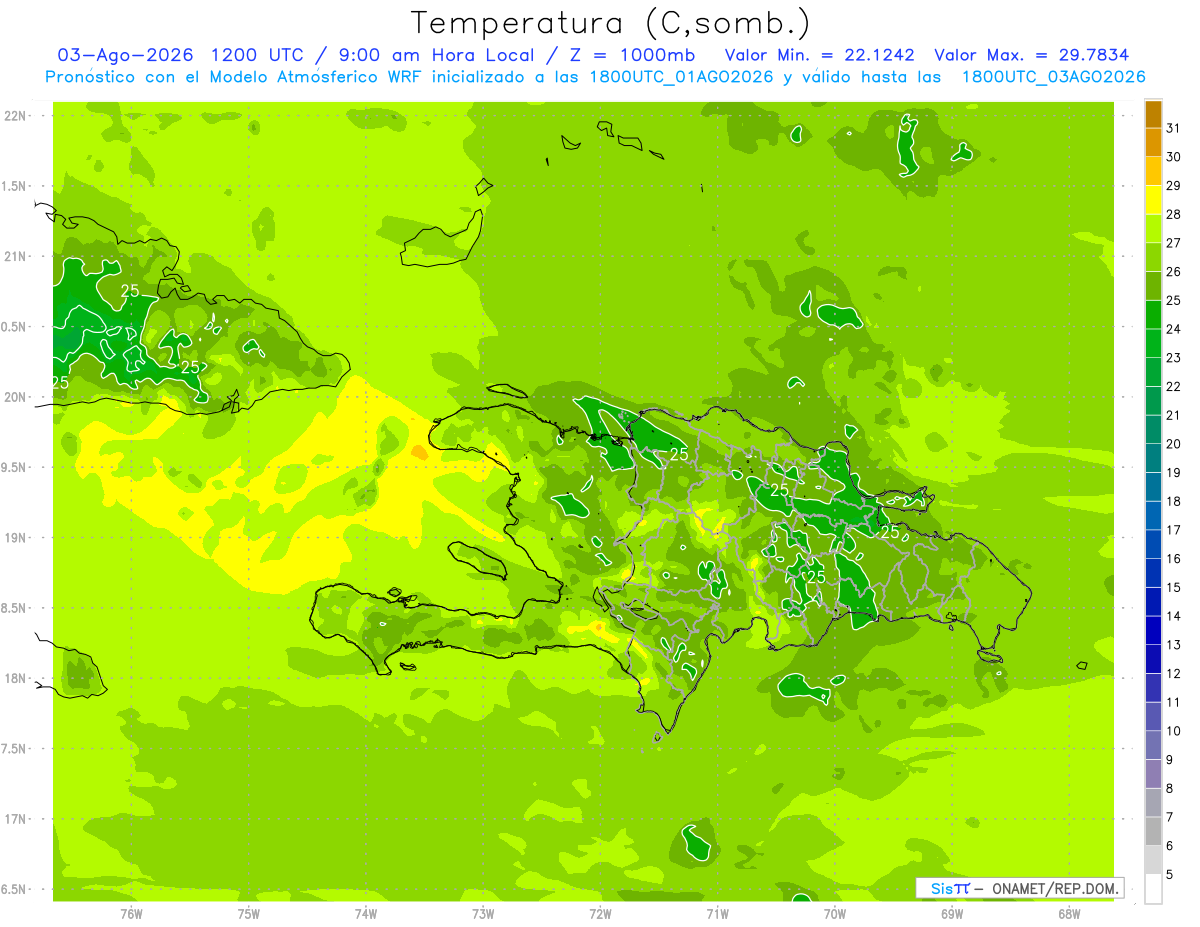Pick the yellow-orange legend band between 29 and 30
The image size is (1200, 927).
point(1153,172)
